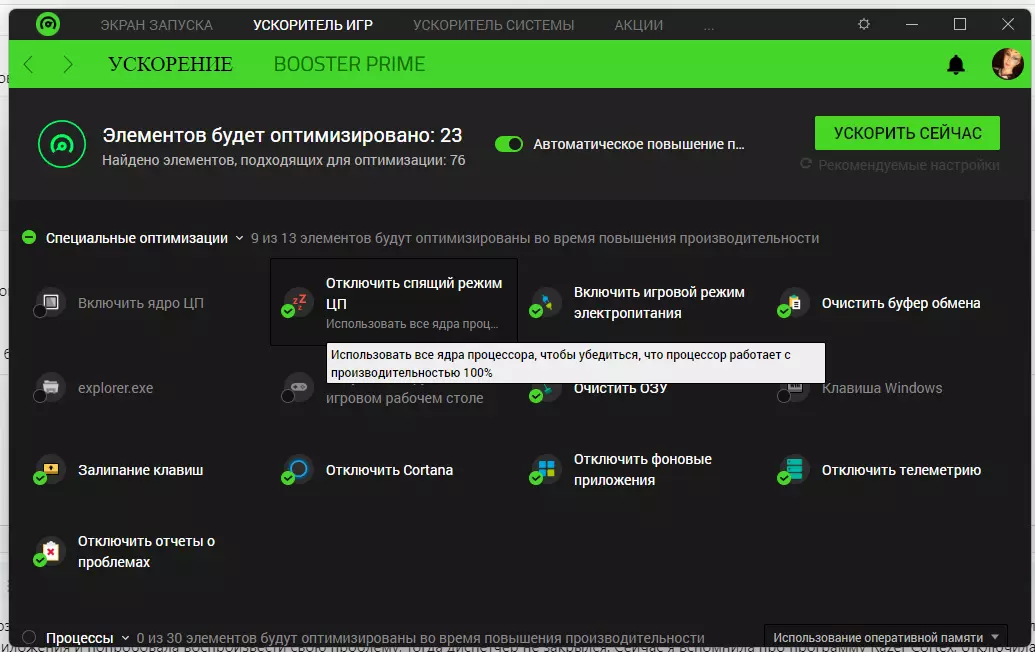Click the Клавиша Windows label

click(882, 388)
